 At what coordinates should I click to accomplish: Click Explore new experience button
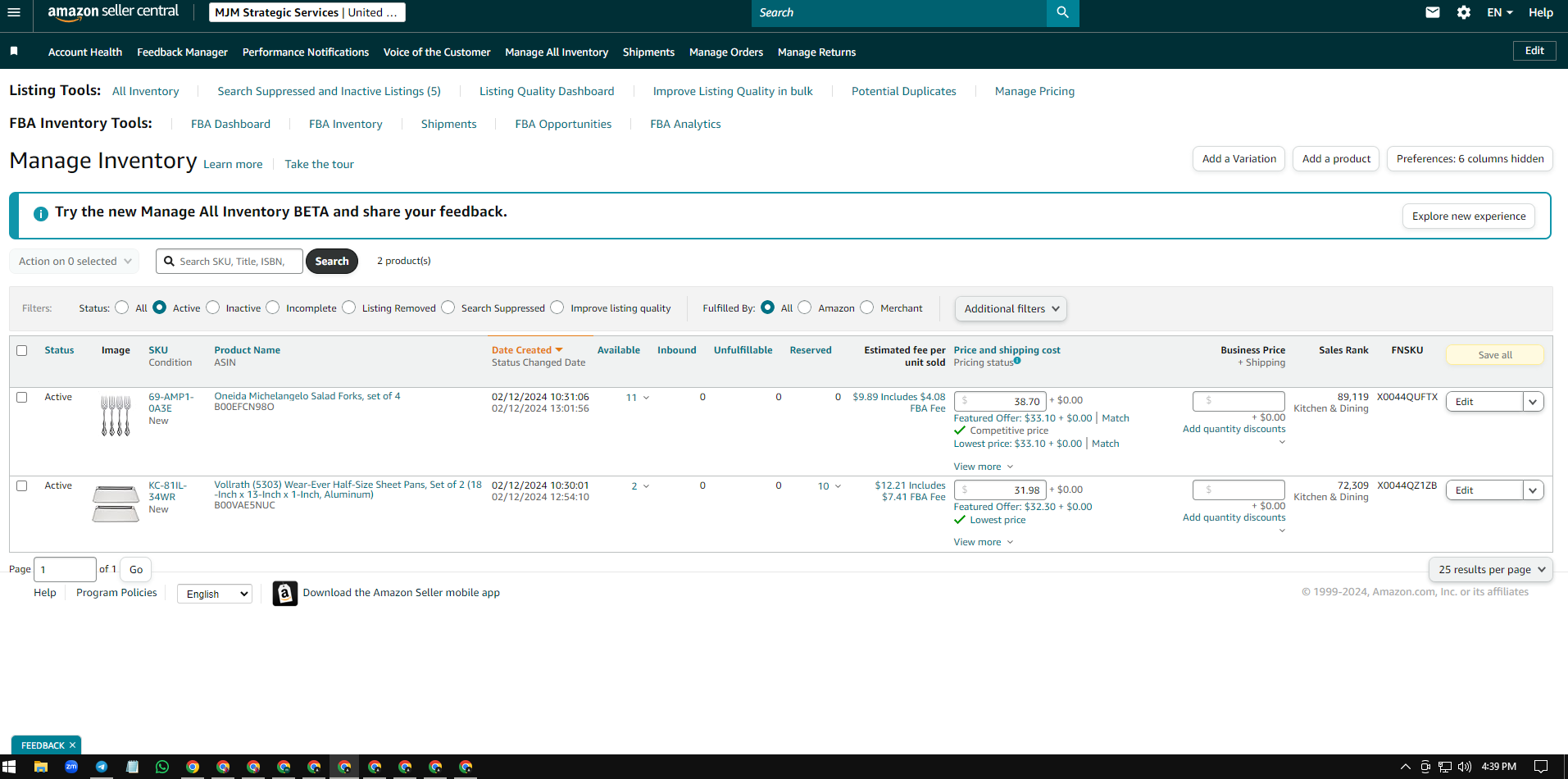tap(1469, 216)
